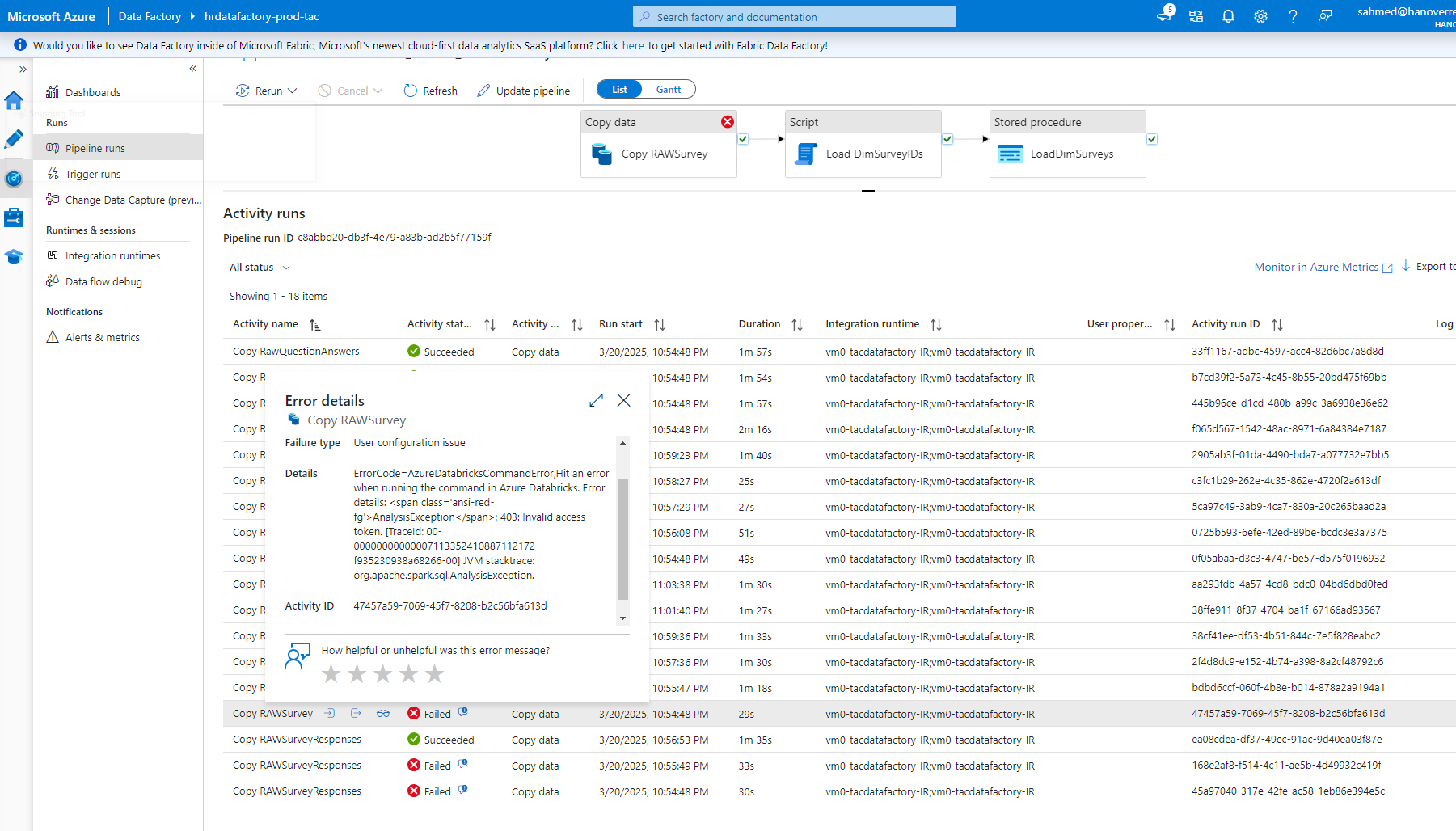
Task: Sort by Duration column
Action: (x=797, y=325)
